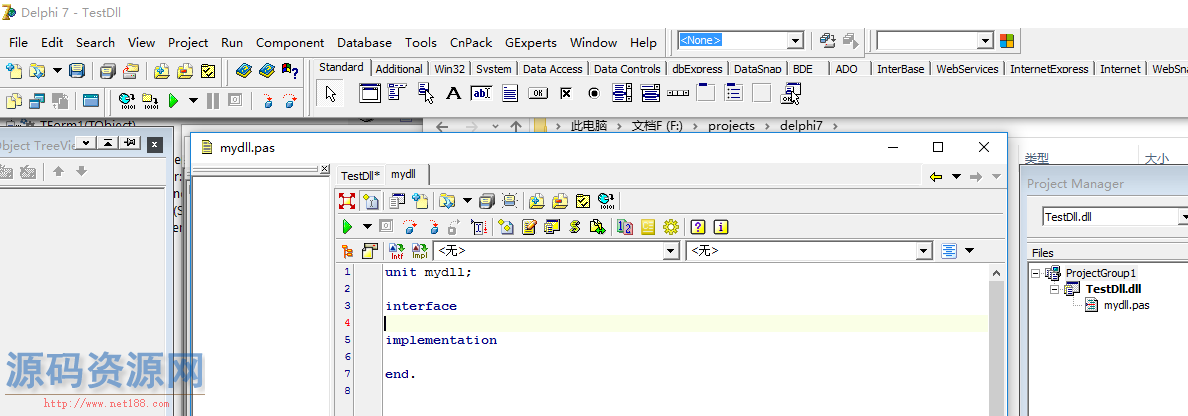The width and height of the screenshot is (1188, 416).
Task: Select the Memo component in palette
Action: (x=510, y=93)
